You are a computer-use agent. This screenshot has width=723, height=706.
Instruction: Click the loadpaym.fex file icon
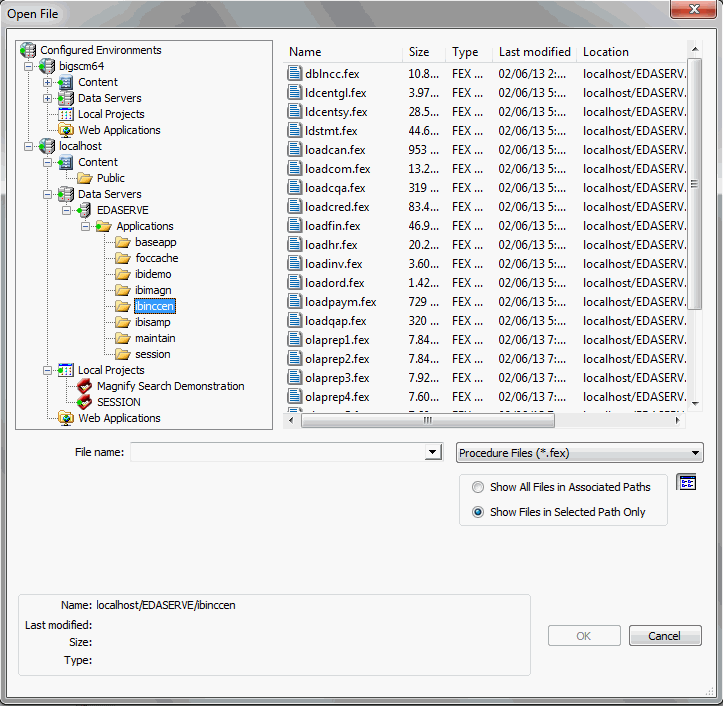[x=295, y=301]
